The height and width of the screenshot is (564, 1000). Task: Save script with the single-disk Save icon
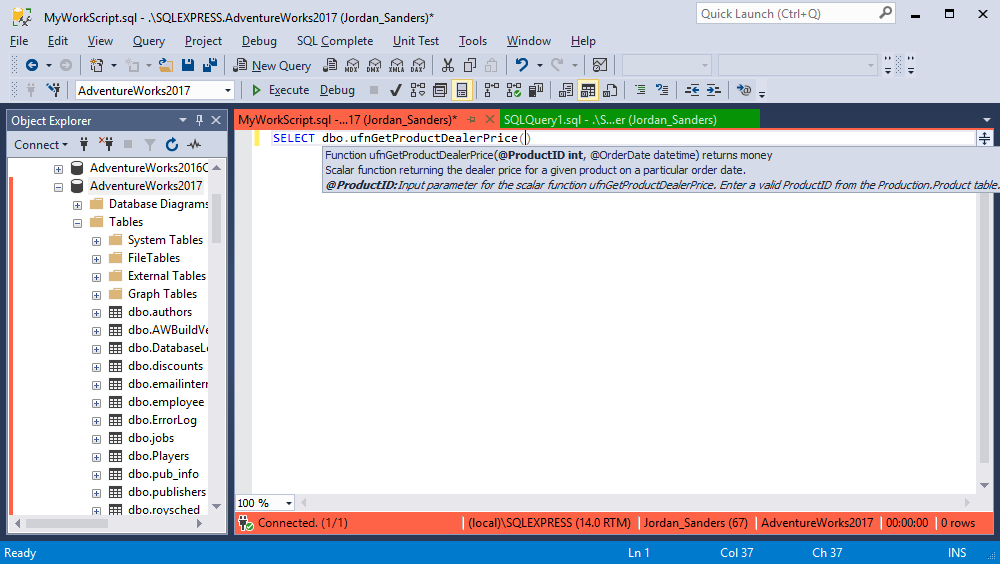click(x=188, y=65)
